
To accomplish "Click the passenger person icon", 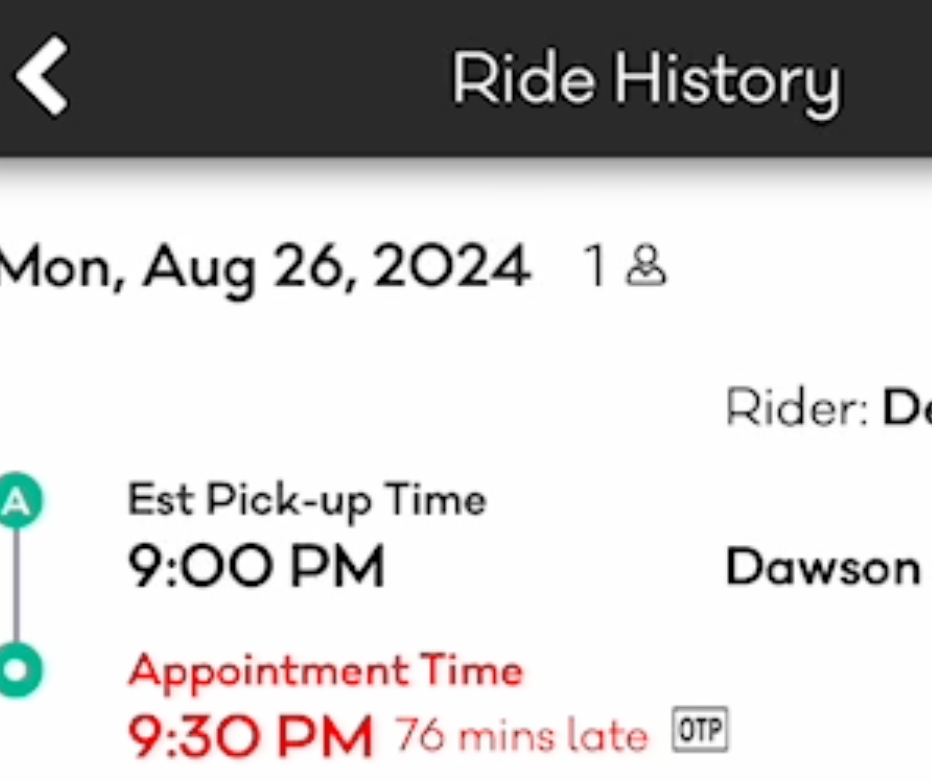I will pyautogui.click(x=646, y=268).
